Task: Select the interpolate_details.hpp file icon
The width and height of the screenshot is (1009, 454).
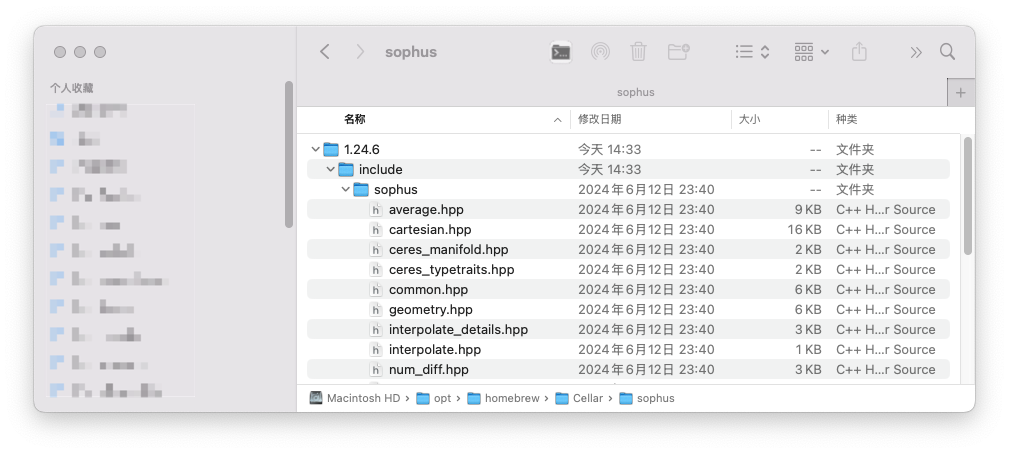Action: click(376, 329)
